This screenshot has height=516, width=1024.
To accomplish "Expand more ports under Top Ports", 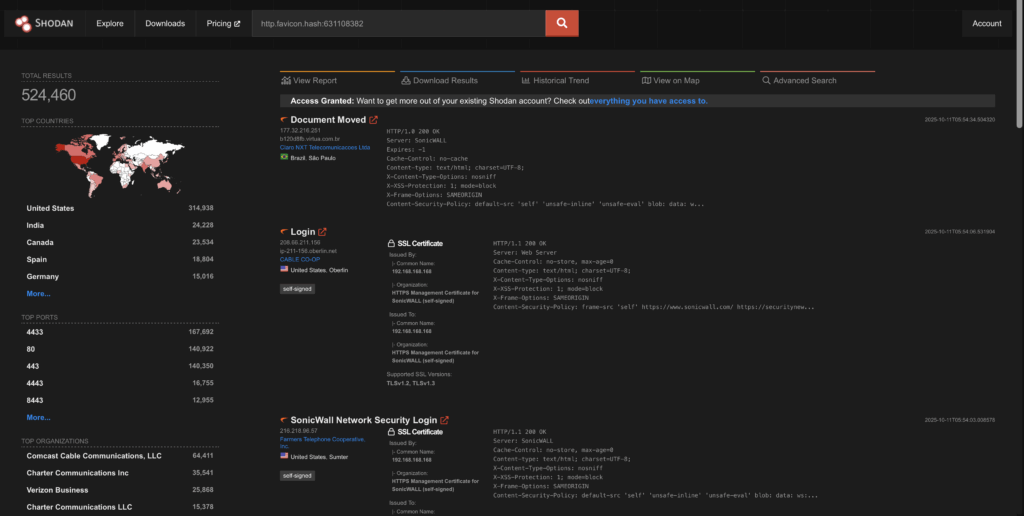I will point(38,417).
